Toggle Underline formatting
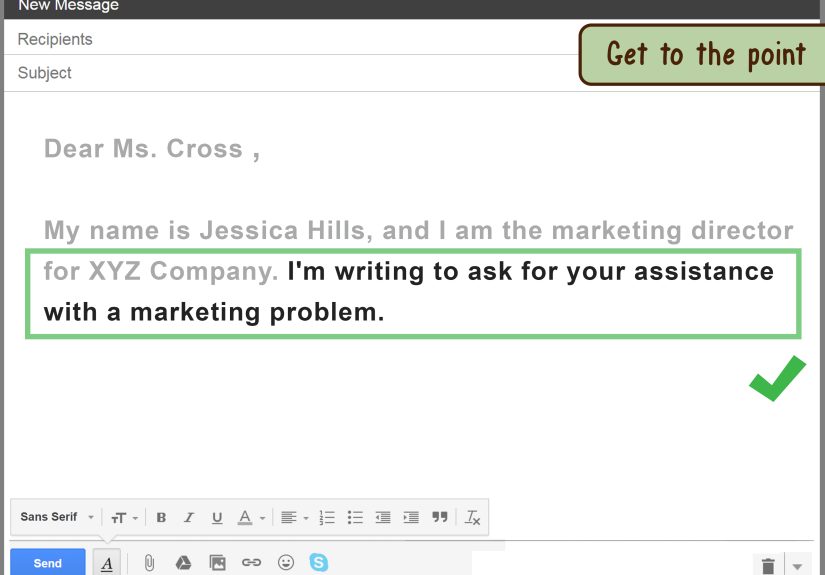This screenshot has height=575, width=825. (217, 518)
